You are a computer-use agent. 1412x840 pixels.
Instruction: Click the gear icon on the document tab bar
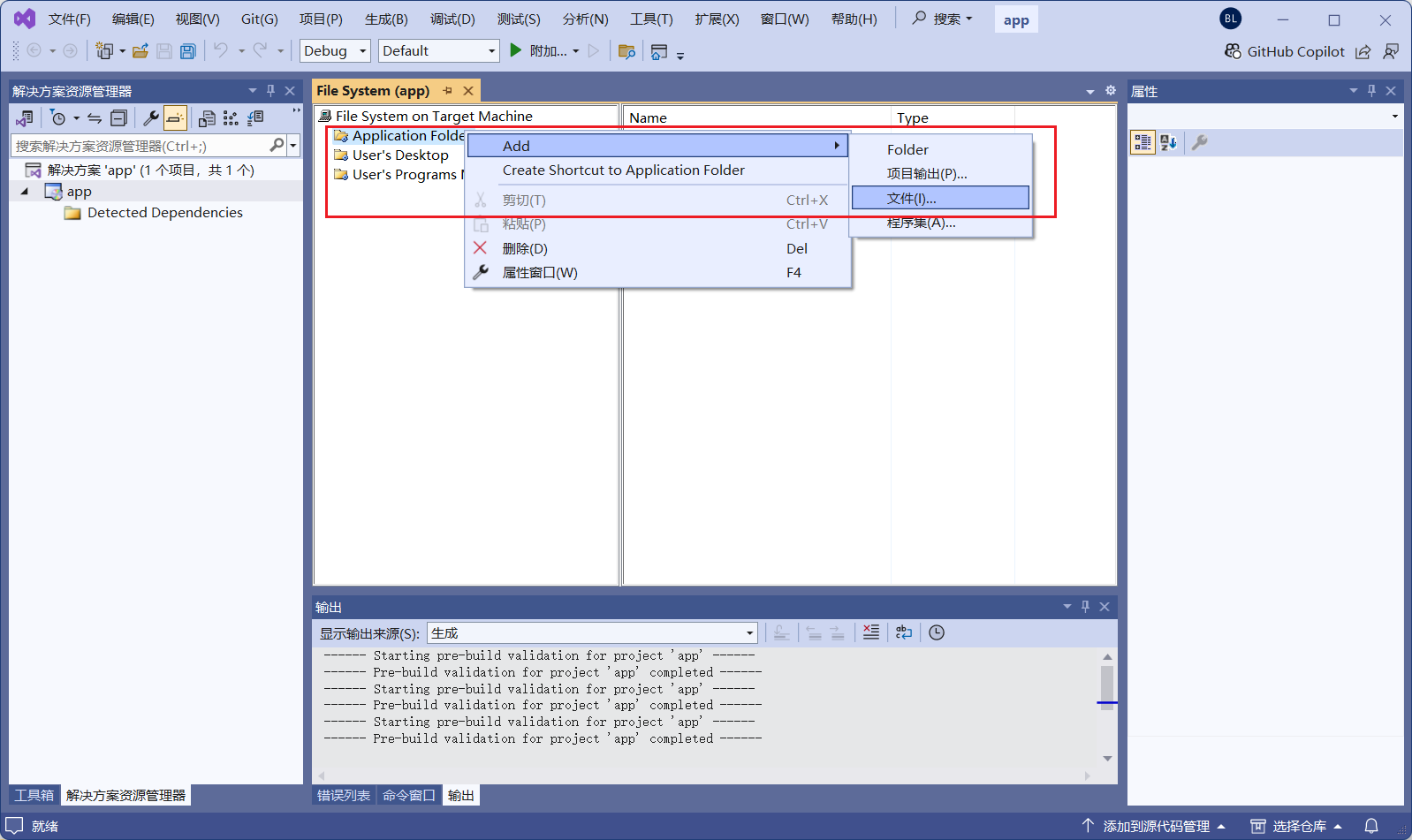point(1111,91)
